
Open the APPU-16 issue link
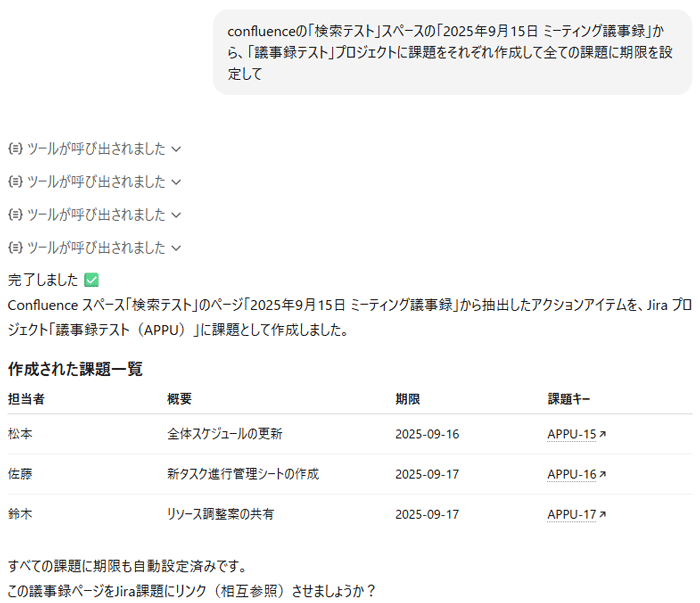(576, 474)
